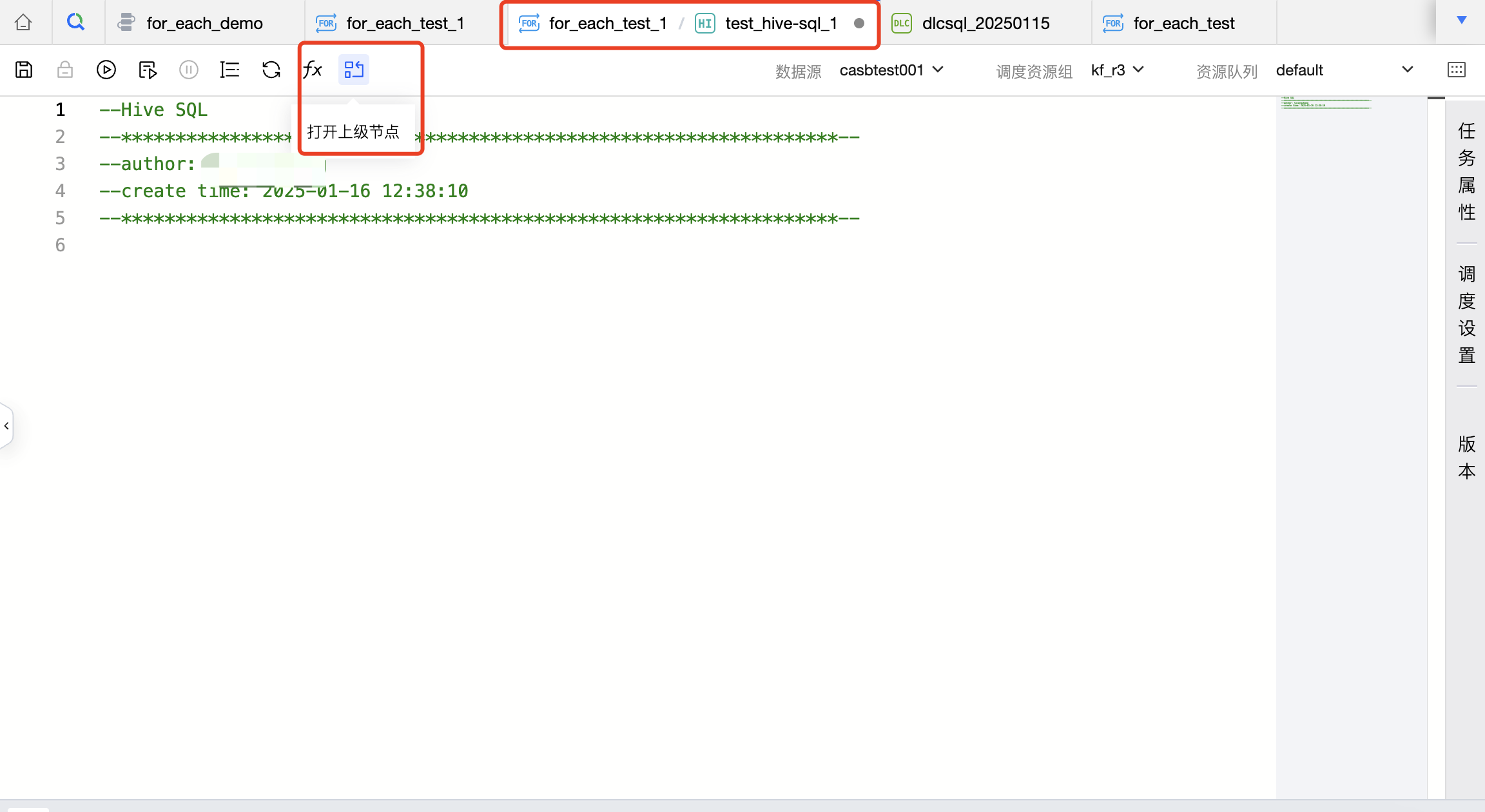The image size is (1485, 812).
Task: Switch to the for_each_demo tab
Action: coord(204,23)
